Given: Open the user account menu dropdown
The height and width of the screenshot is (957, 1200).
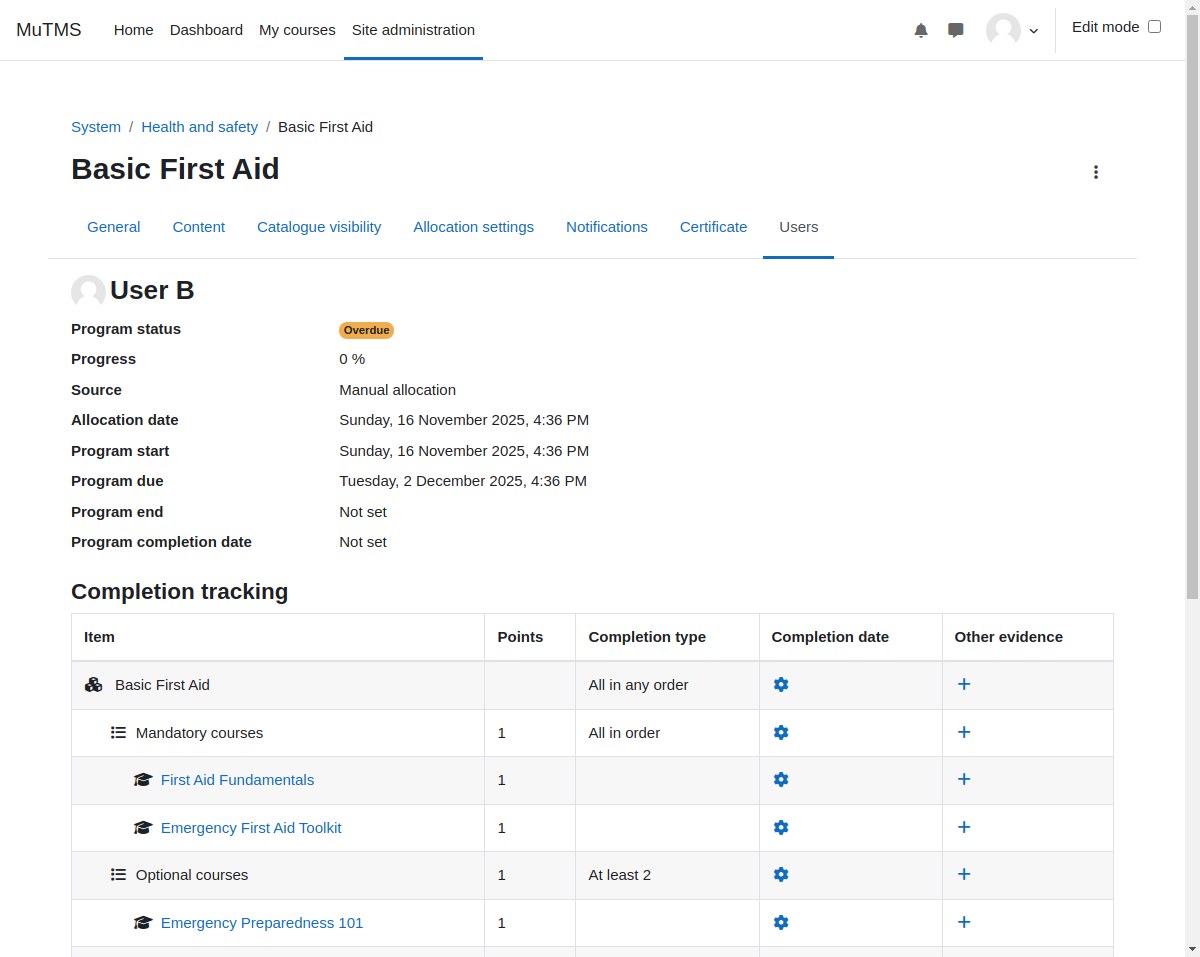Looking at the screenshot, I should [x=1013, y=30].
